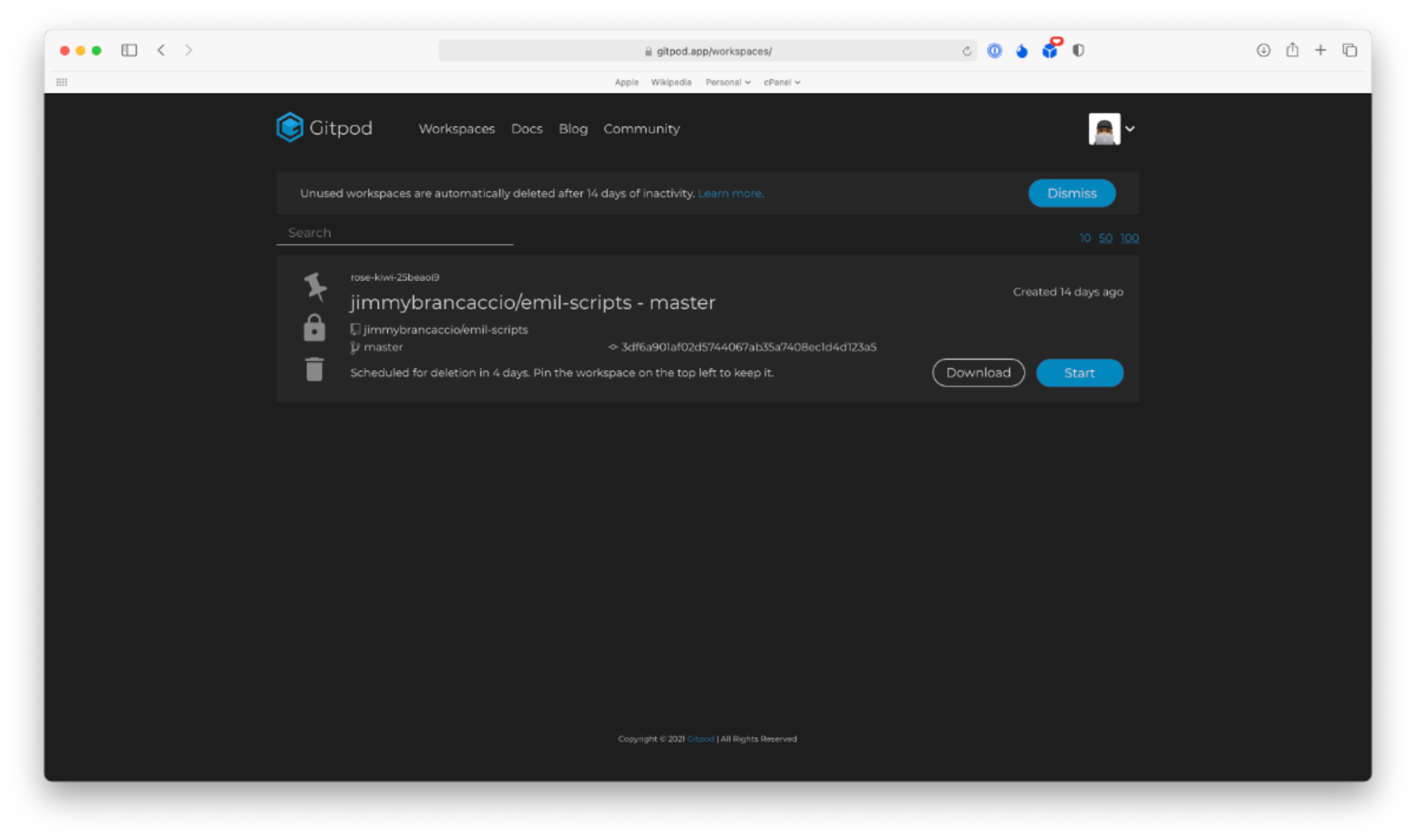Go back to previous page

tap(161, 50)
